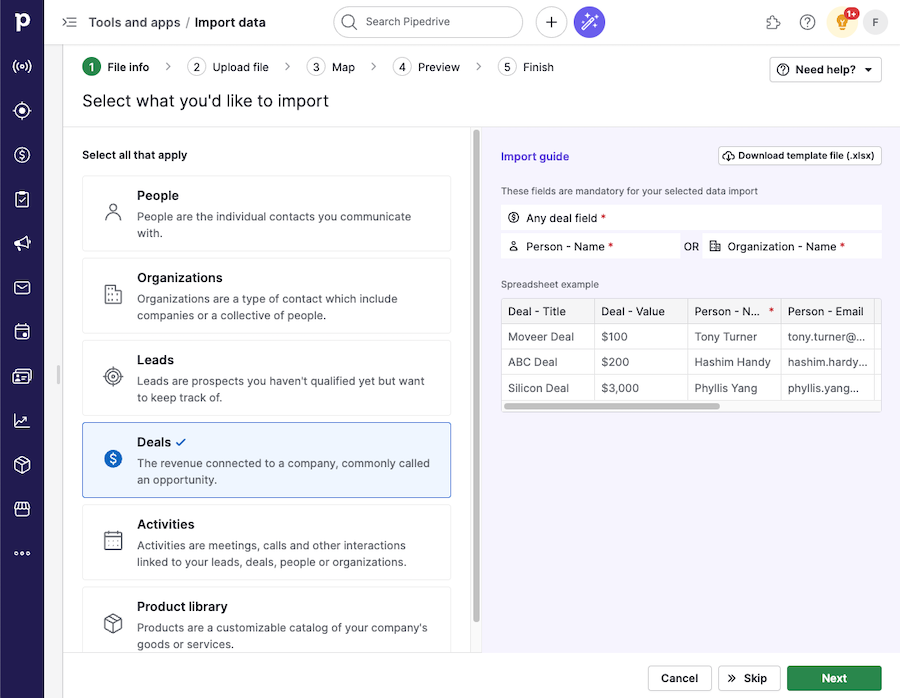Open Campaigns megaphone icon in sidebar
This screenshot has width=900, height=698.
click(22, 243)
